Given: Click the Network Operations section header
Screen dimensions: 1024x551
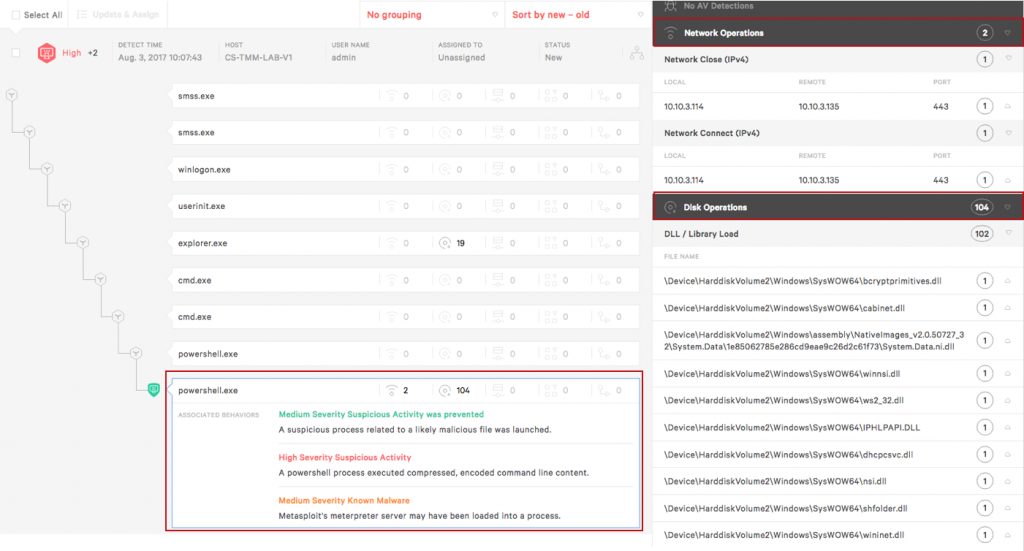Looking at the screenshot, I should [838, 33].
